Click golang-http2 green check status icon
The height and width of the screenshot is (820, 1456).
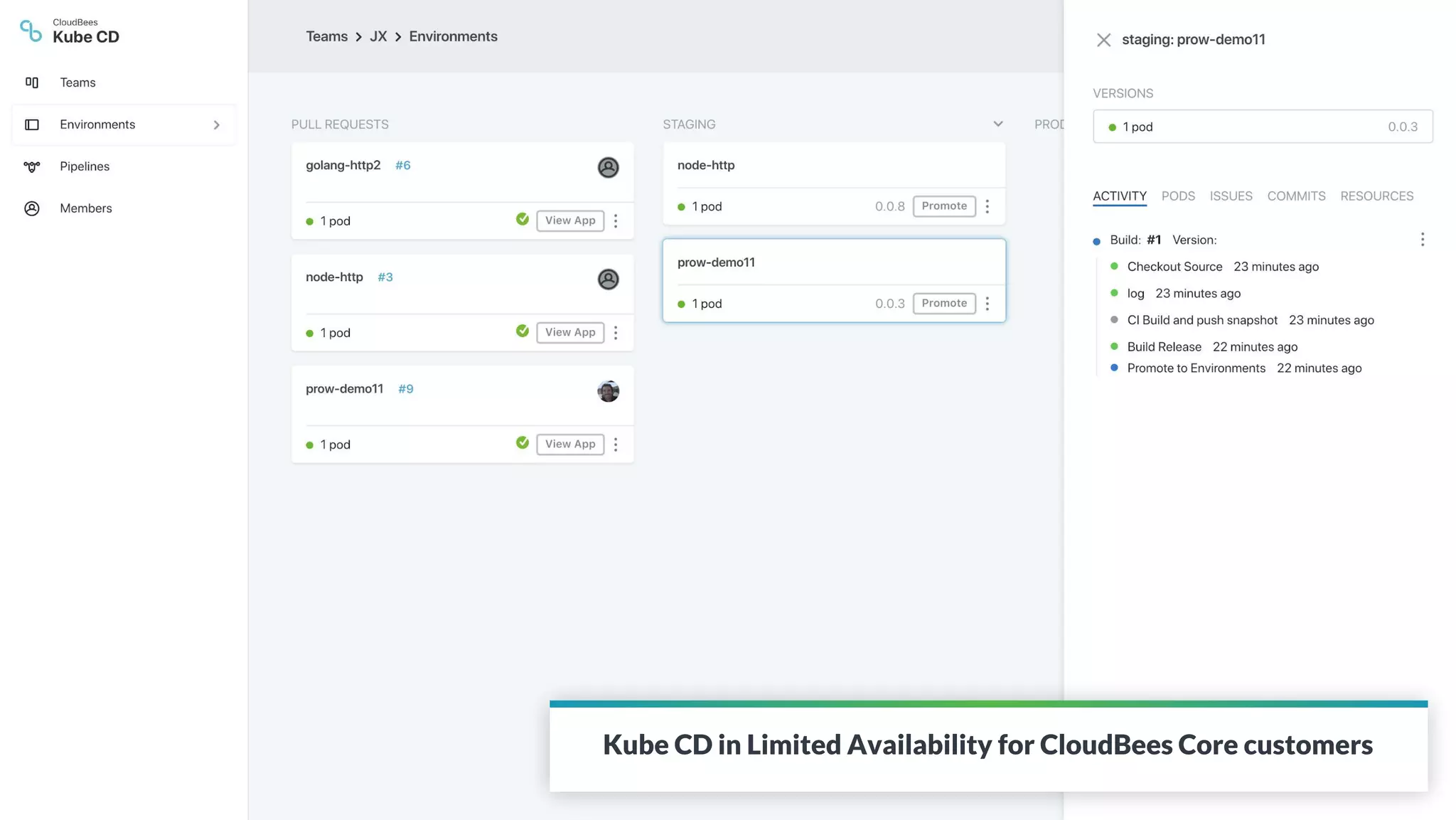pyautogui.click(x=523, y=219)
